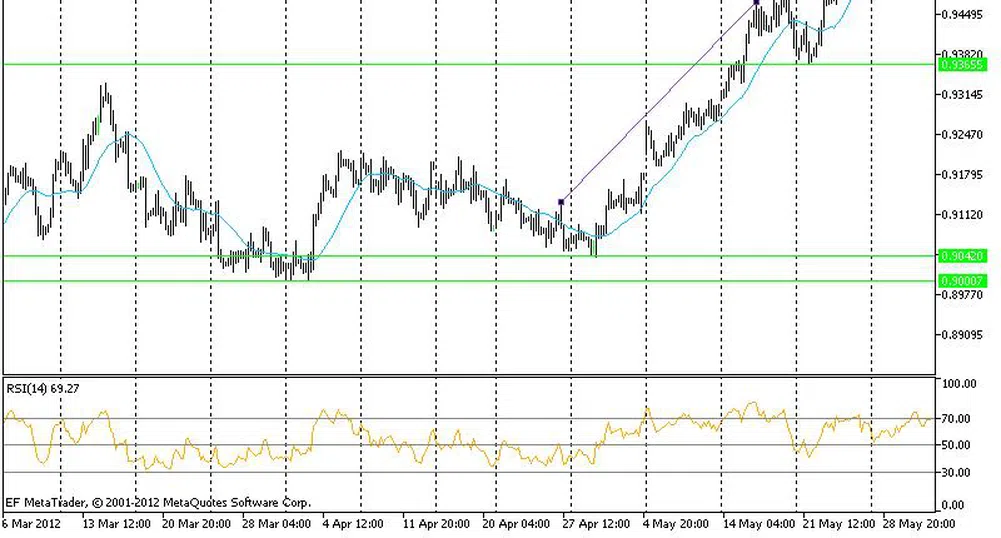Click the EF MetaTrader copyright text
The height and width of the screenshot is (538, 1001).
point(158,502)
